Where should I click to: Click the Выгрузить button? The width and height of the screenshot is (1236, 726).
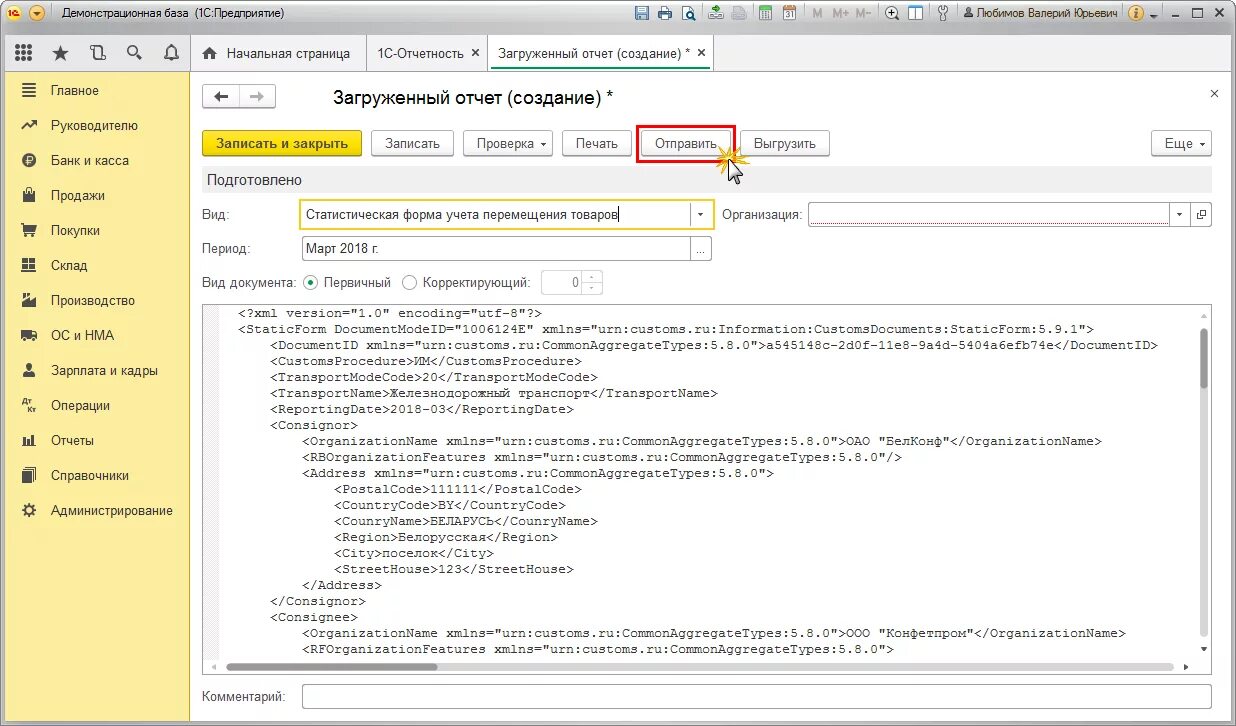click(x=785, y=143)
